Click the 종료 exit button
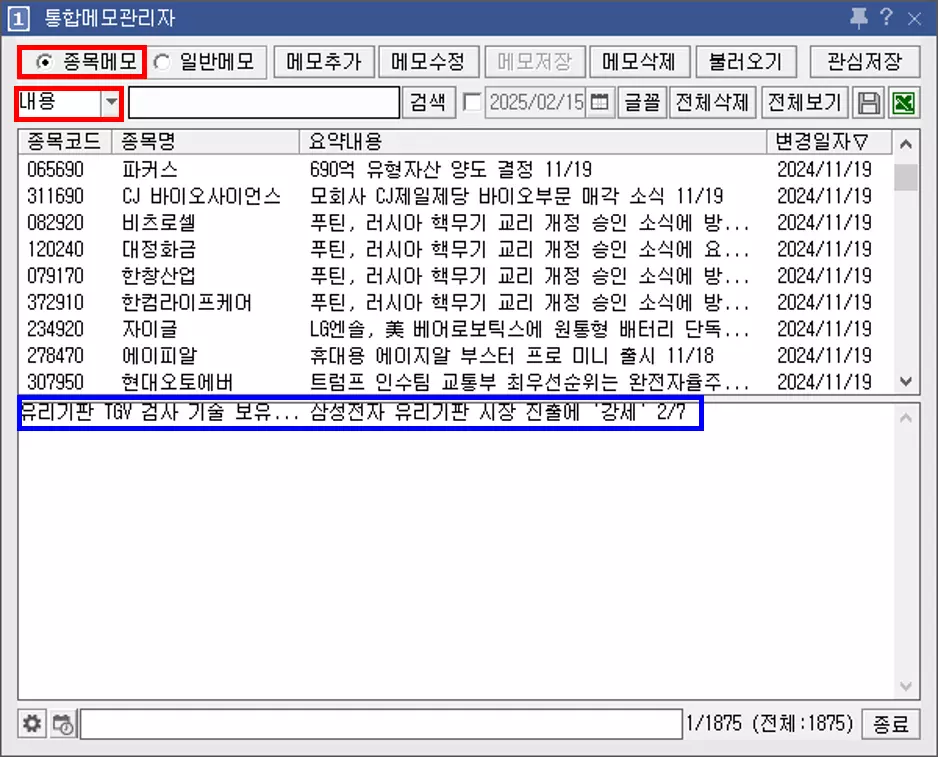The height and width of the screenshot is (757, 938). click(891, 724)
